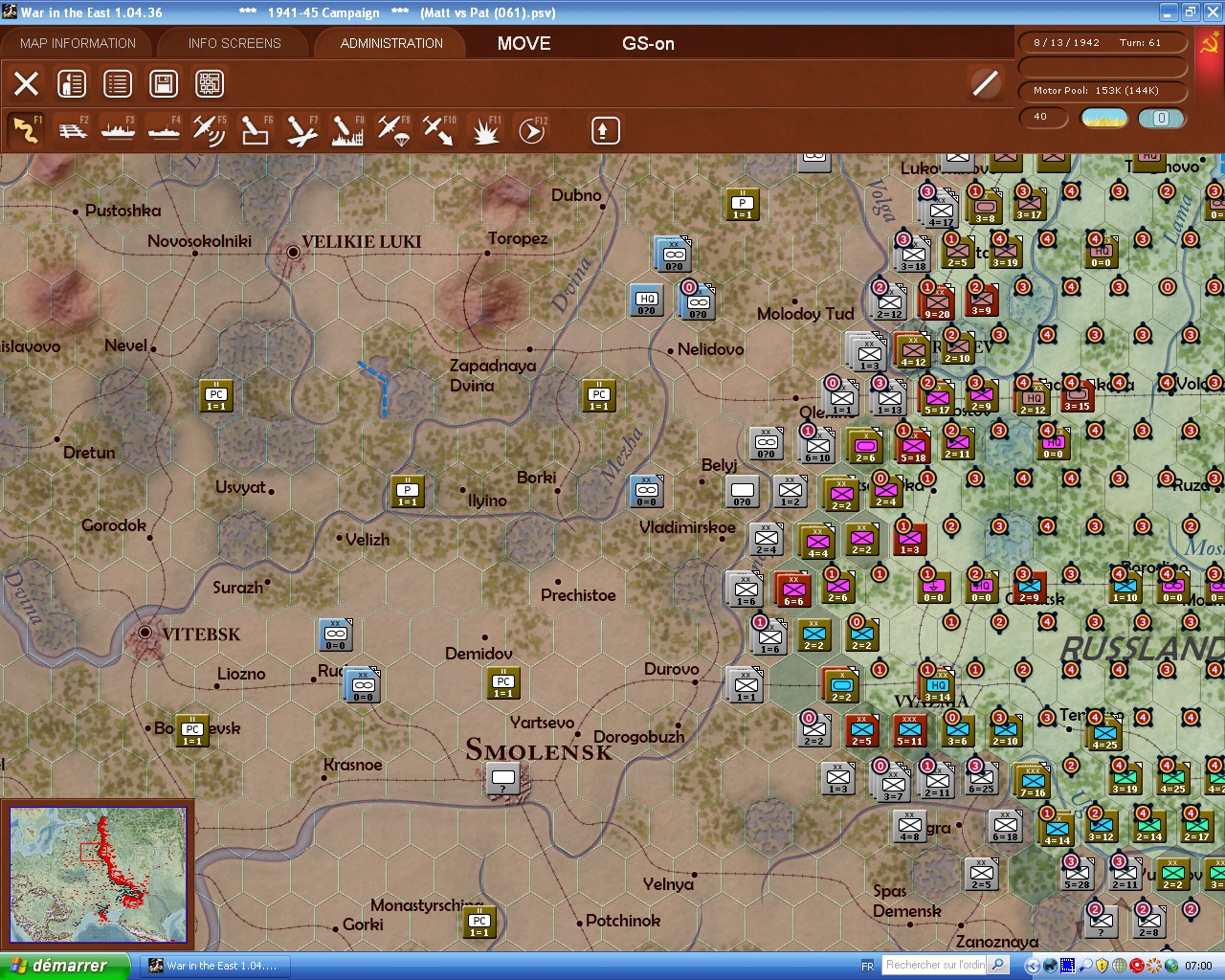Select the F11 explosion mode icon
Screen dimensions: 1225x980
pyautogui.click(x=485, y=129)
